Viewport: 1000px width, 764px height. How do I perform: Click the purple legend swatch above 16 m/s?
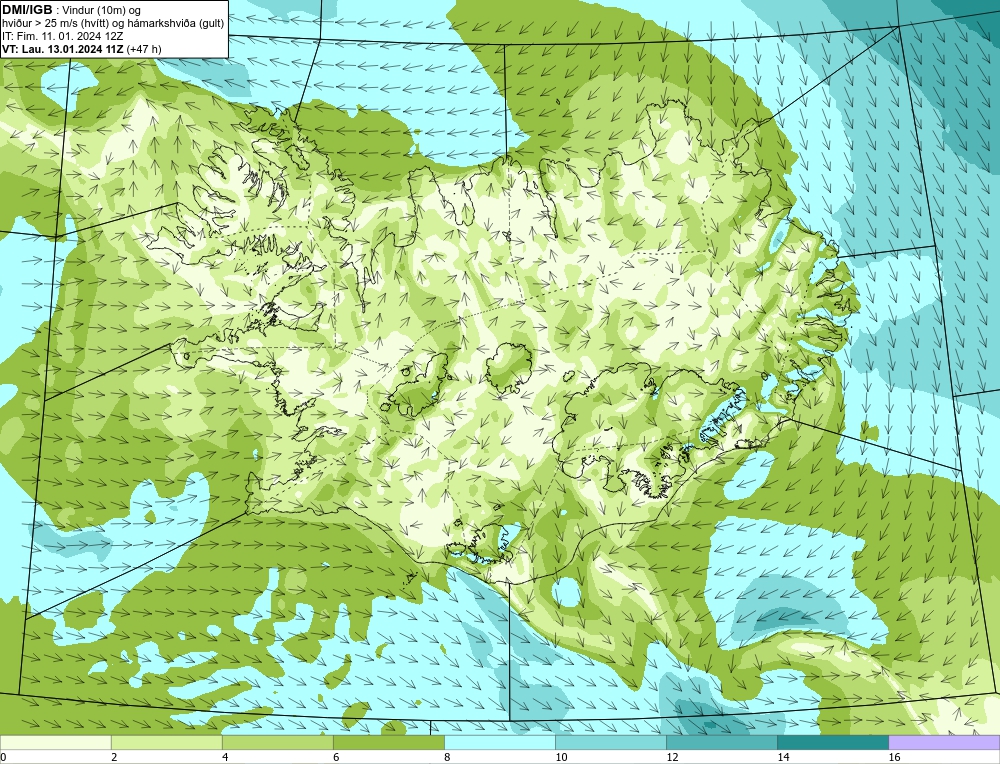coord(944,742)
